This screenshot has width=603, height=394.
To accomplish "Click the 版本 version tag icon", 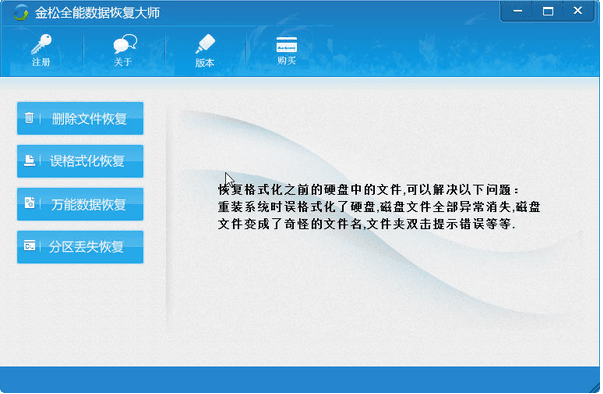I will [x=205, y=44].
